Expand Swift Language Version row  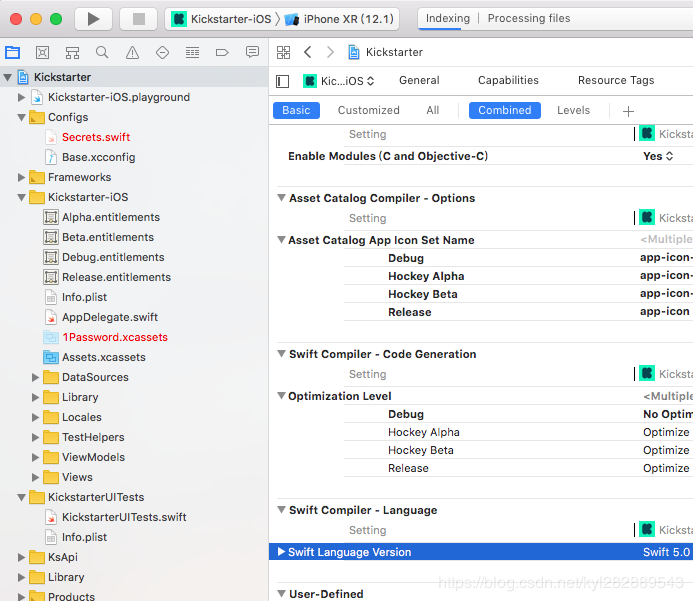point(281,552)
